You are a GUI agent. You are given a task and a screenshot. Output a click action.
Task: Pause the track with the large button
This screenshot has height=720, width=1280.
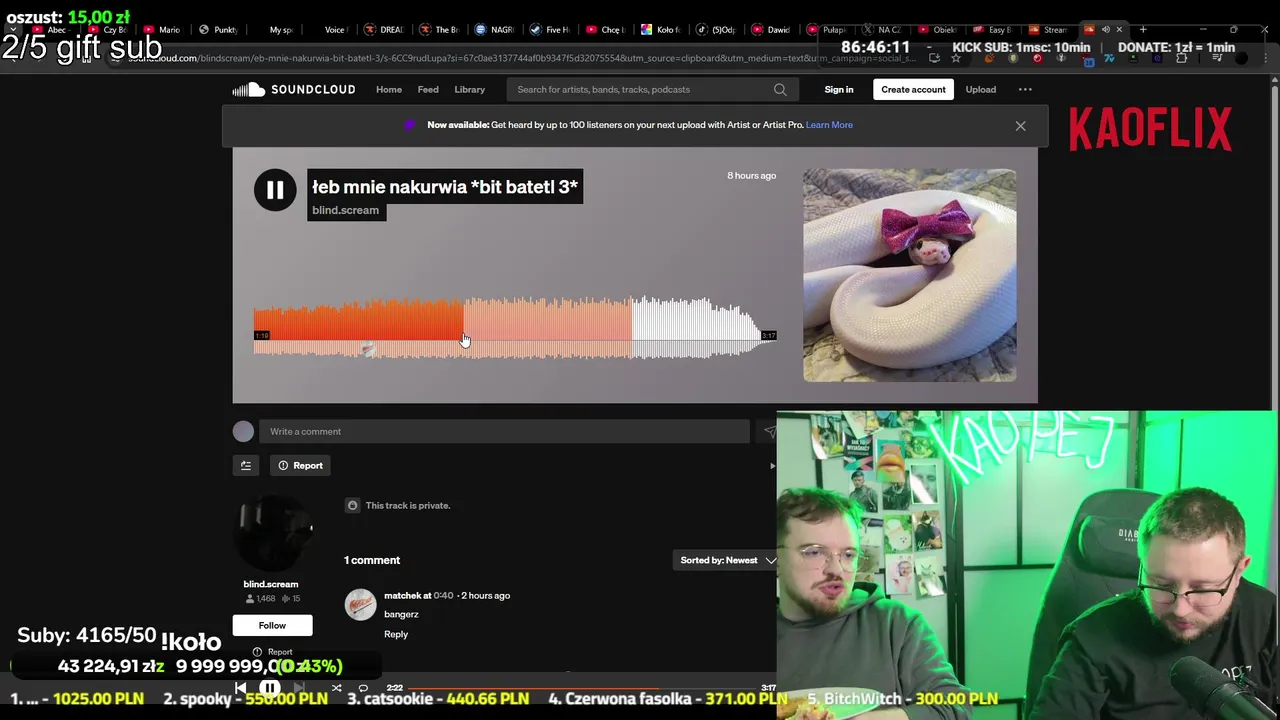point(275,190)
